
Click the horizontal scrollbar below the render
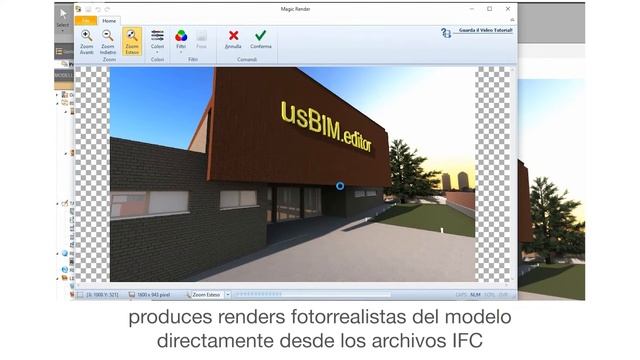click(292, 285)
